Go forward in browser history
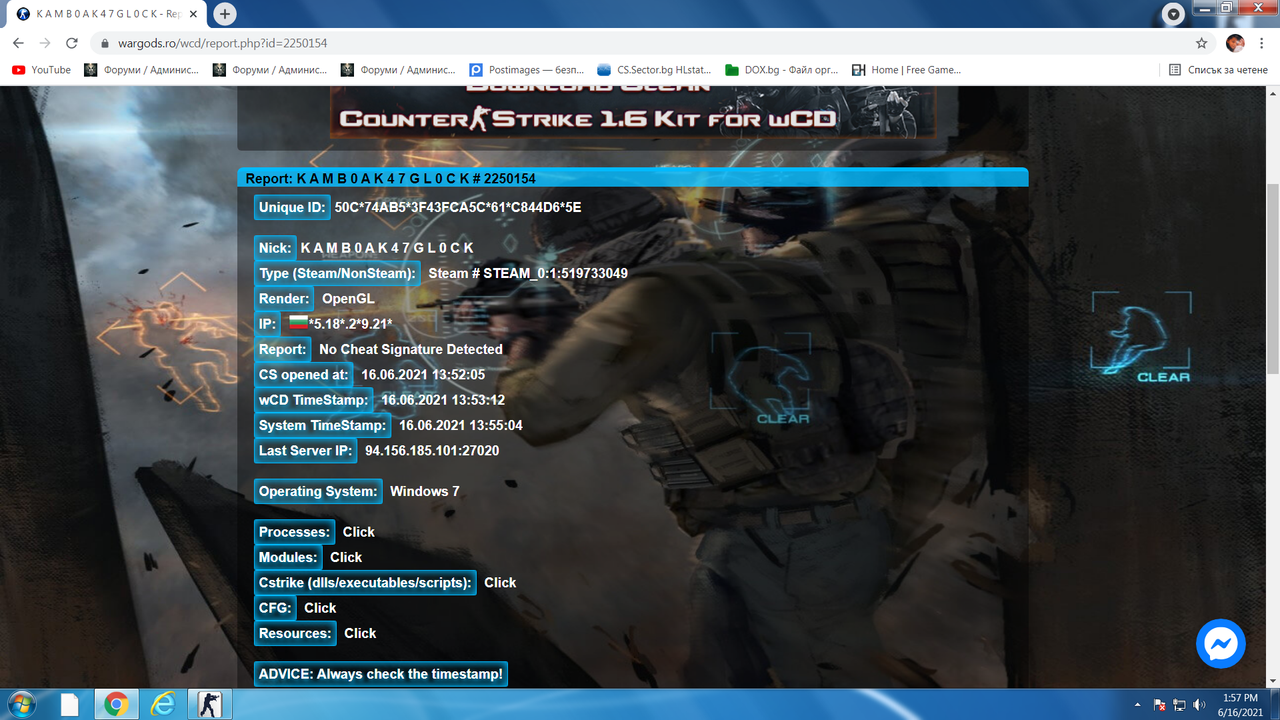Image resolution: width=1280 pixels, height=720 pixels. pos(45,43)
